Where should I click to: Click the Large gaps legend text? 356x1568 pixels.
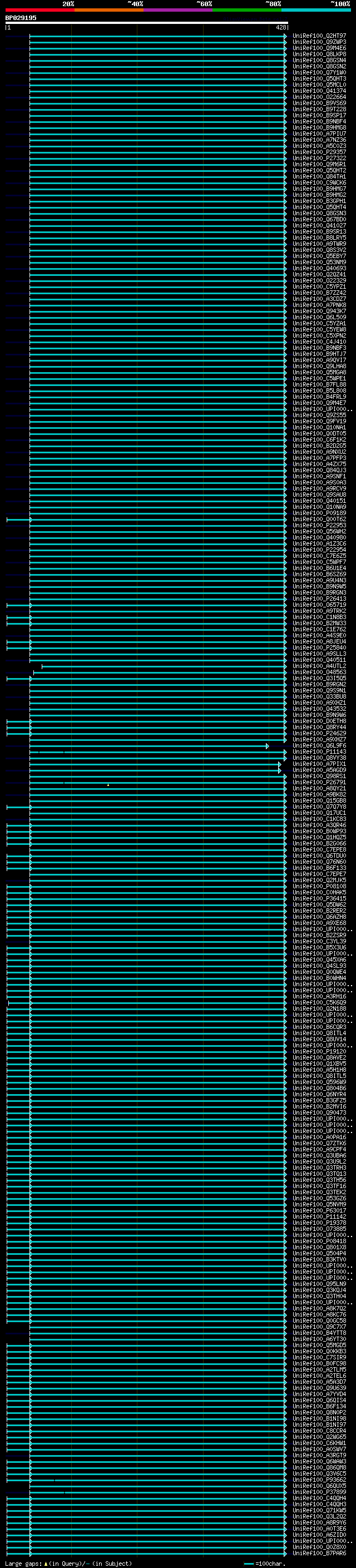[x=69, y=1563]
